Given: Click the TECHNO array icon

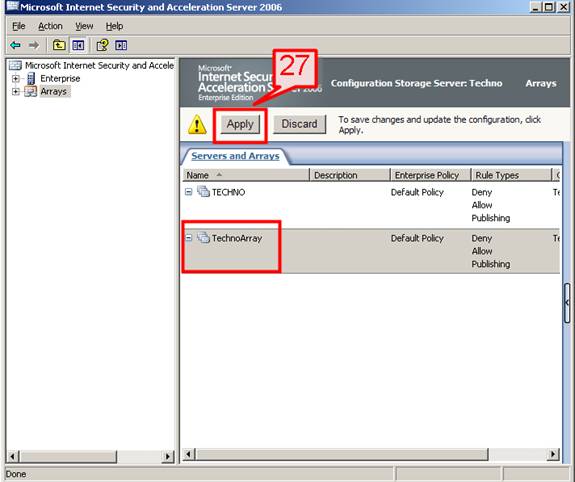Looking at the screenshot, I should pyautogui.click(x=203, y=191).
